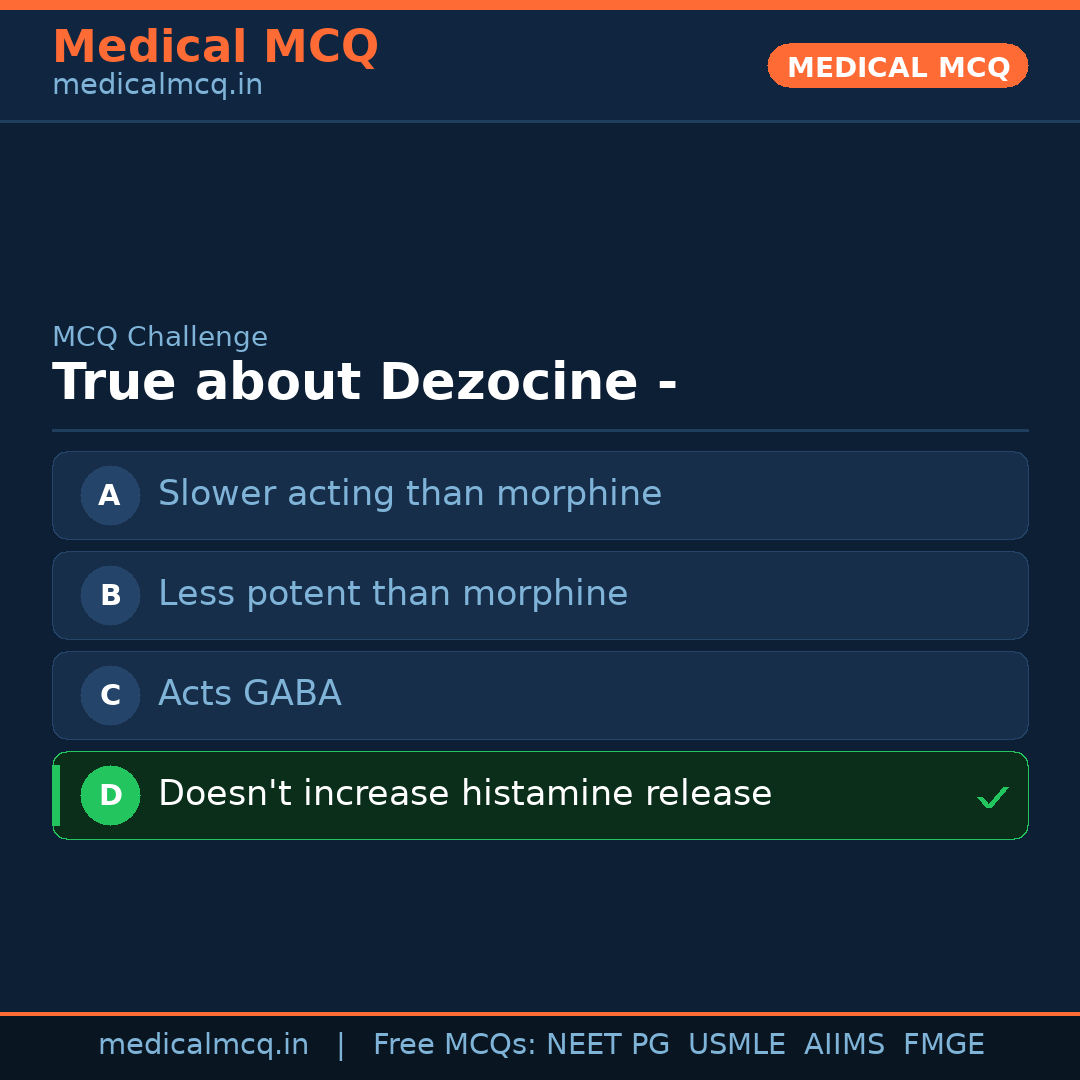
Task: Visit medicalmcq.in link under the header title
Action: (157, 85)
